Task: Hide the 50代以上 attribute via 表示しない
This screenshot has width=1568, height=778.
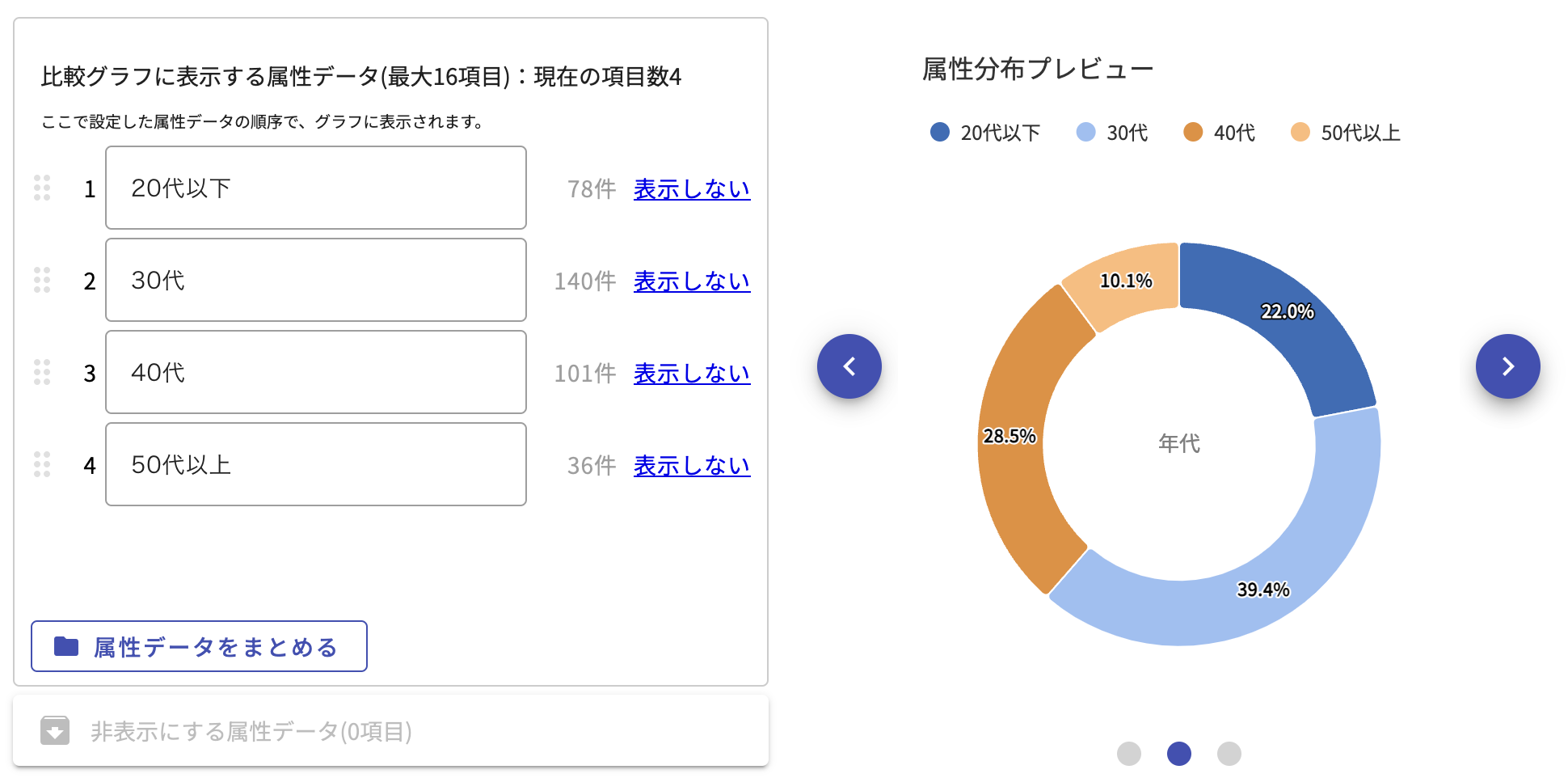Action: coord(691,466)
